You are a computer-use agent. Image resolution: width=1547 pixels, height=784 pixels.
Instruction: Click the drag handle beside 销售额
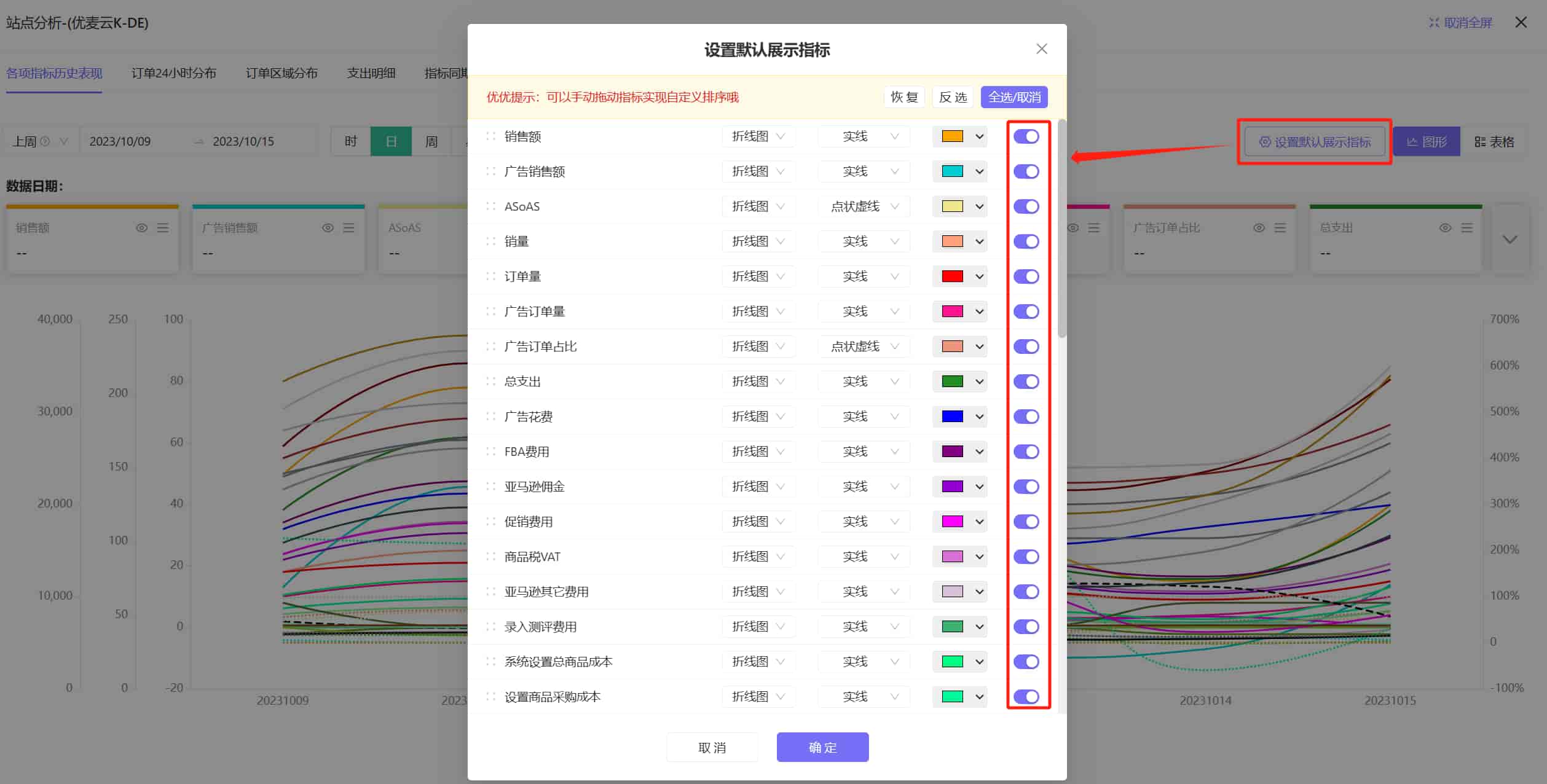pos(490,136)
